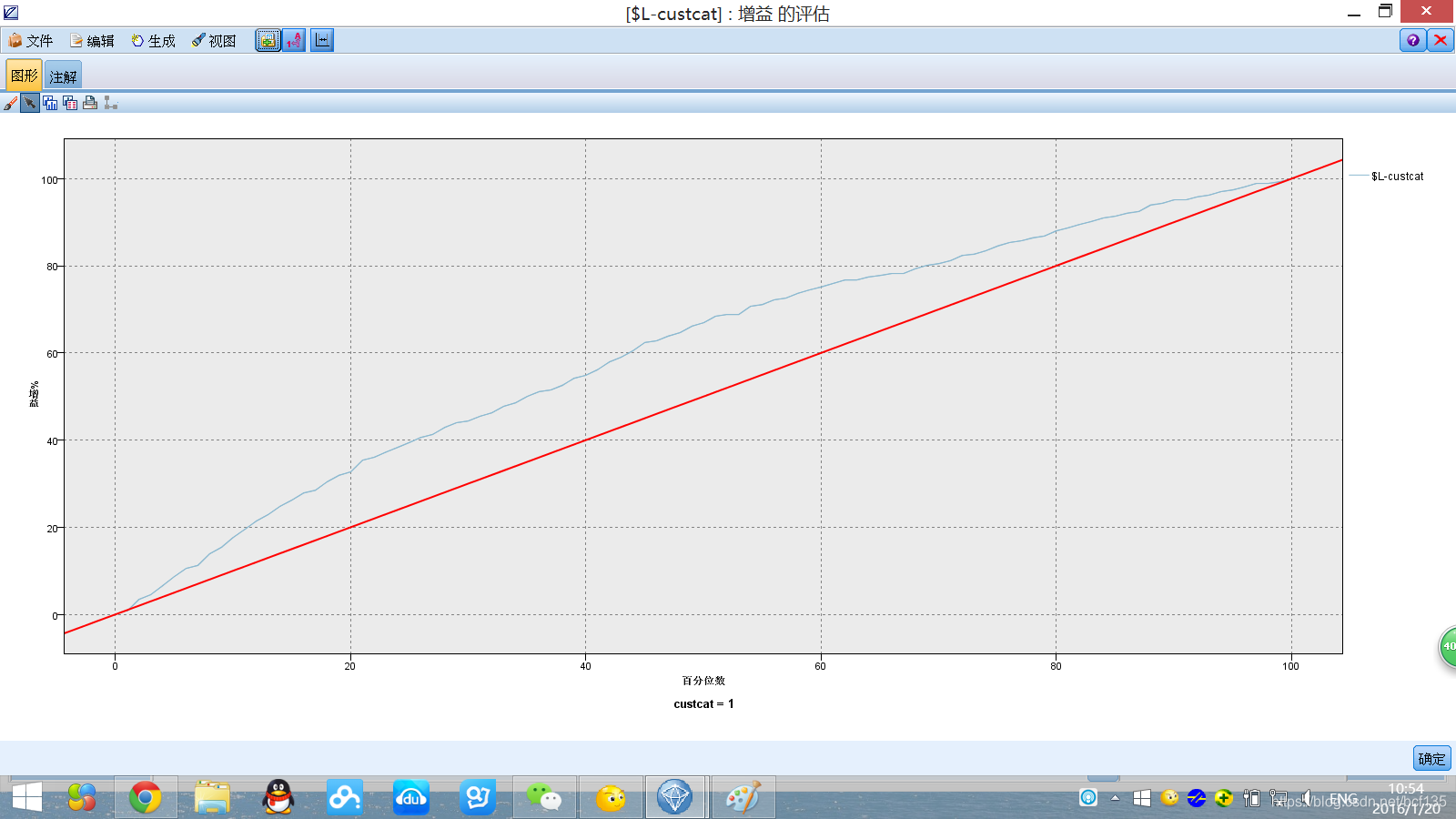Open the 编辑 menu
The width and height of the screenshot is (1456, 819).
pyautogui.click(x=93, y=41)
